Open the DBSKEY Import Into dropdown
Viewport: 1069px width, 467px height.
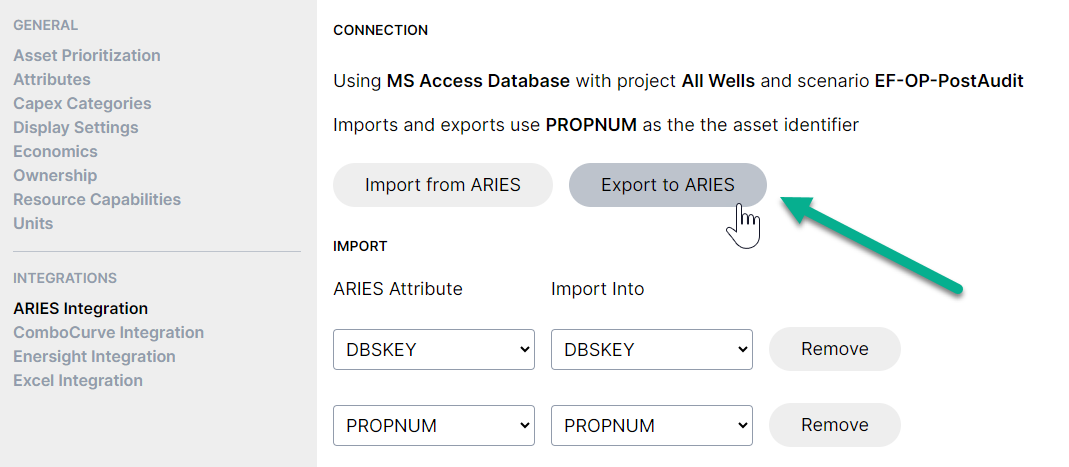pos(651,349)
